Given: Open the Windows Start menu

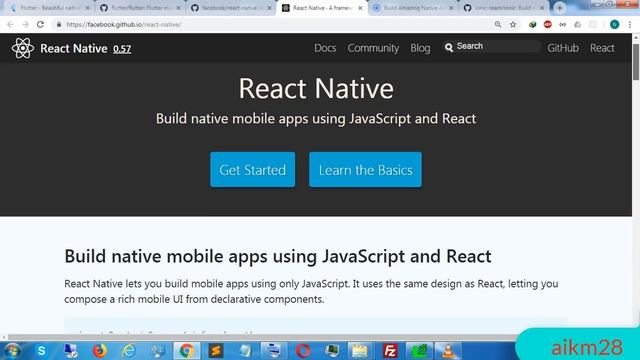Looking at the screenshot, I should 12,351.
